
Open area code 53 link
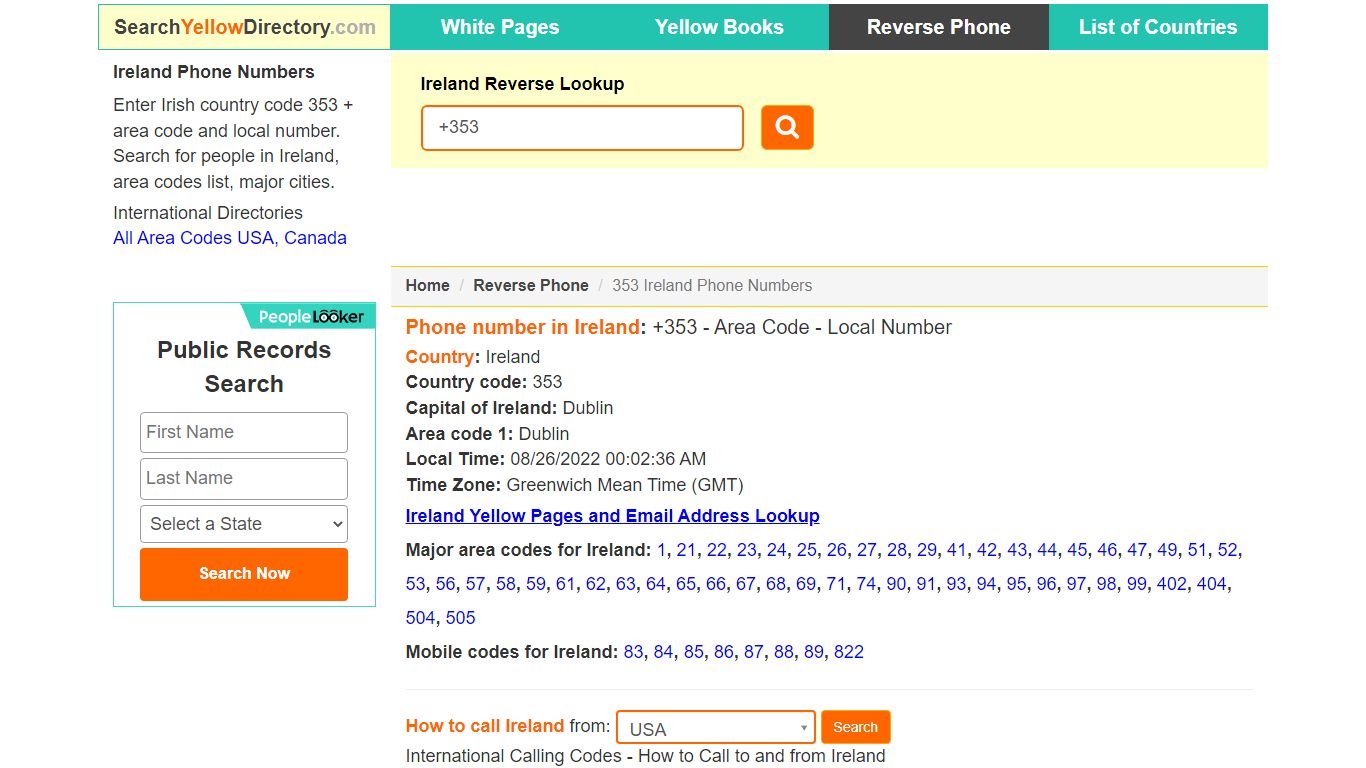(x=415, y=584)
